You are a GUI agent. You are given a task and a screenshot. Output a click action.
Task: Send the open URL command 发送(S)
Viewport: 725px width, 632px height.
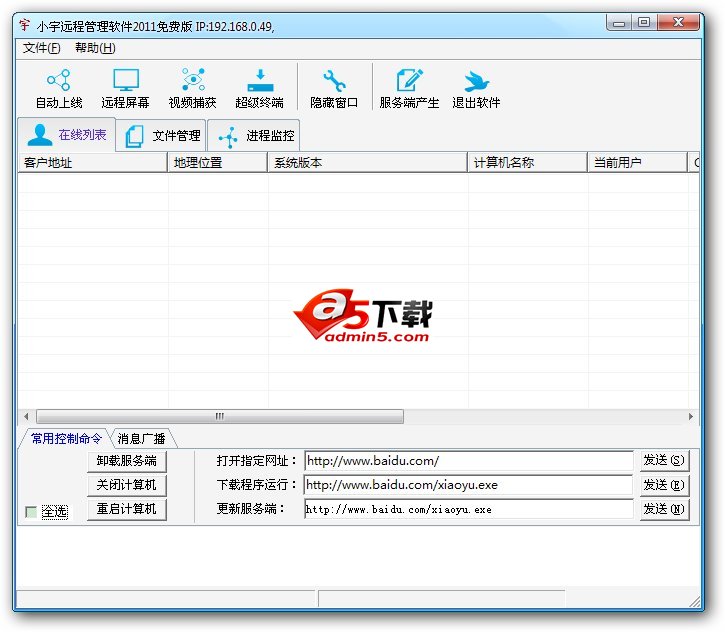point(664,460)
